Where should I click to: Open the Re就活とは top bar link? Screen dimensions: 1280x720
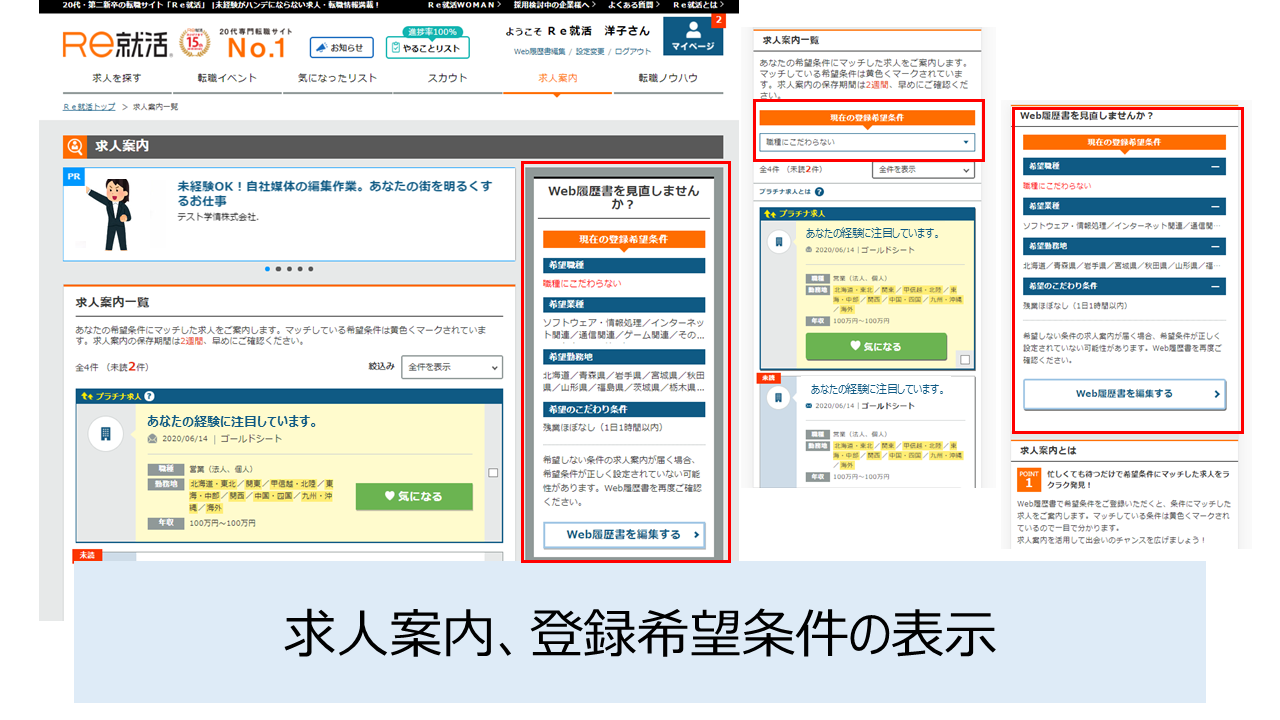(697, 6)
